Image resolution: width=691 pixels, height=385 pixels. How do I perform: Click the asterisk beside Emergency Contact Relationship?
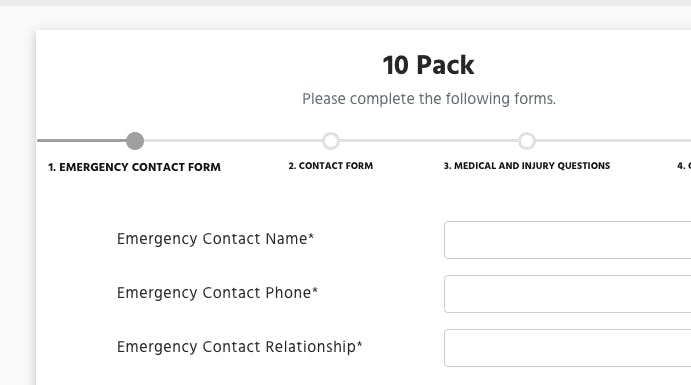click(x=360, y=343)
